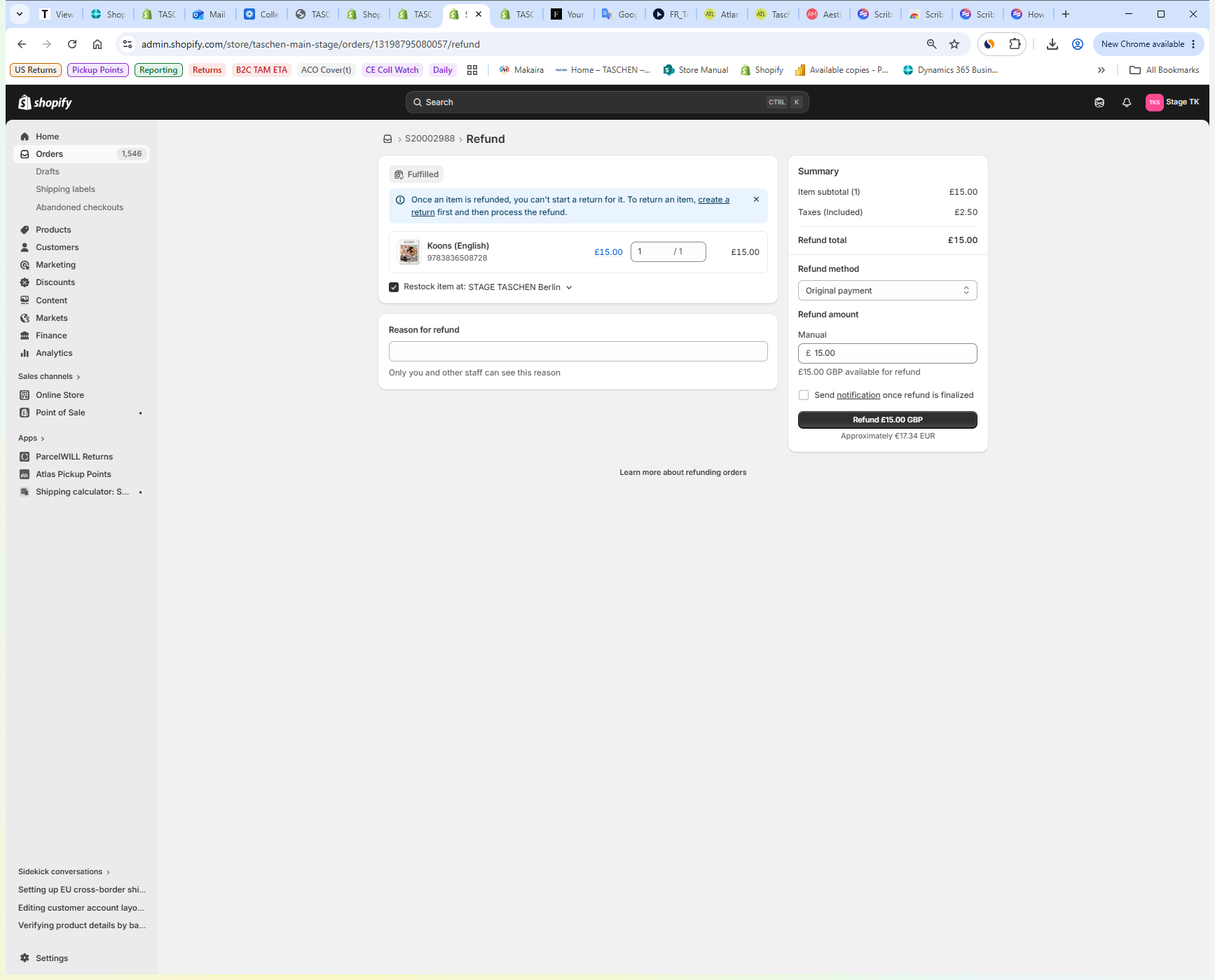Open Abandoned checkouts page
The width and height of the screenshot is (1215, 980).
pos(79,207)
